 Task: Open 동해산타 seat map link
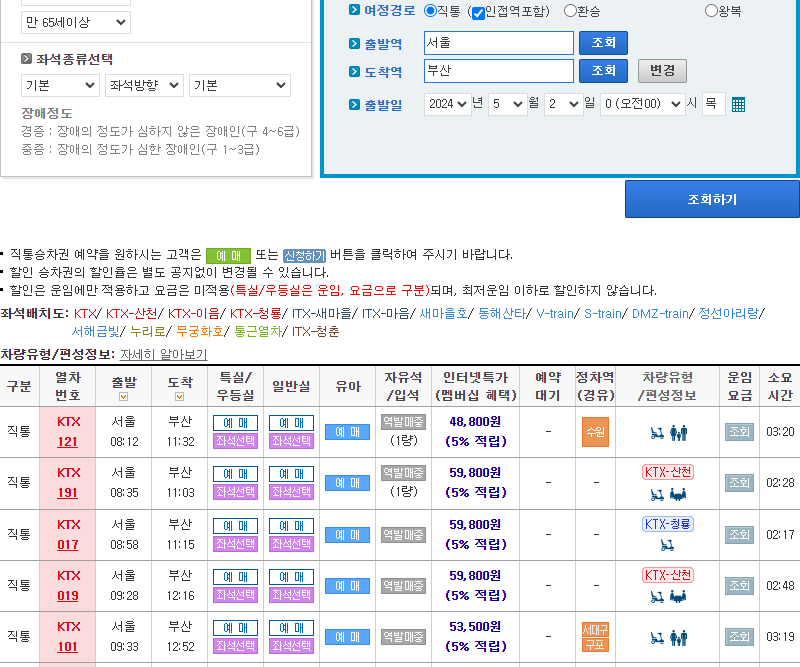502,313
